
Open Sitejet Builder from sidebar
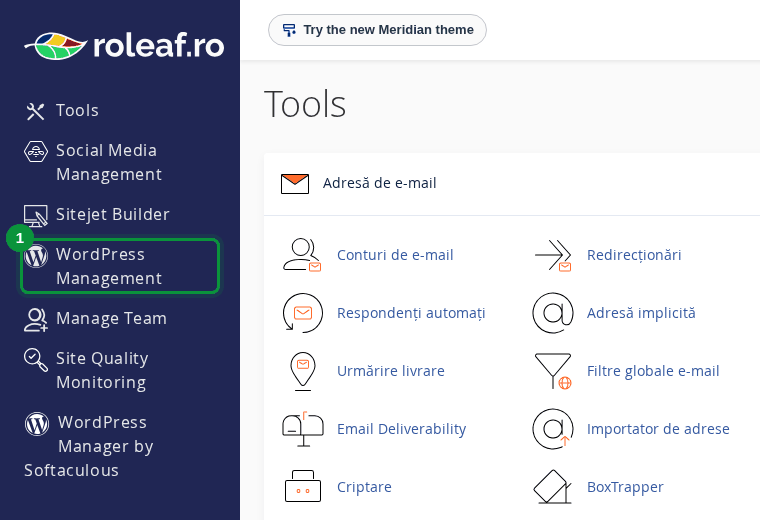(x=112, y=215)
